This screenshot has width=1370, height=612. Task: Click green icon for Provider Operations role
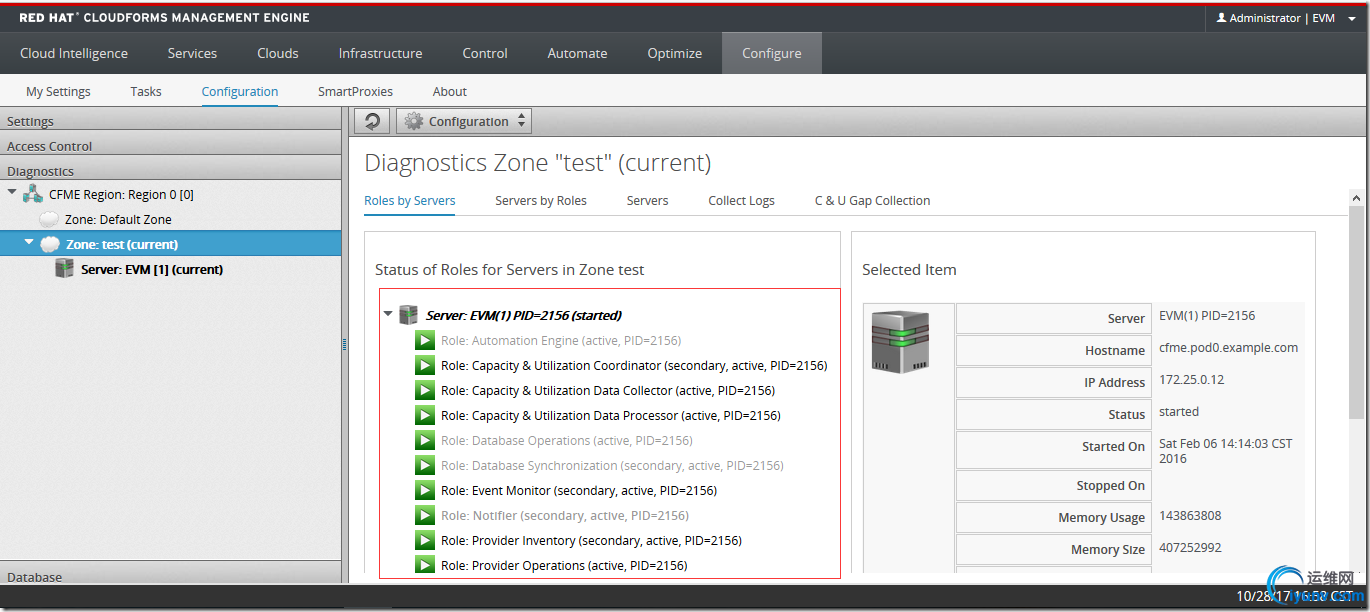(425, 565)
